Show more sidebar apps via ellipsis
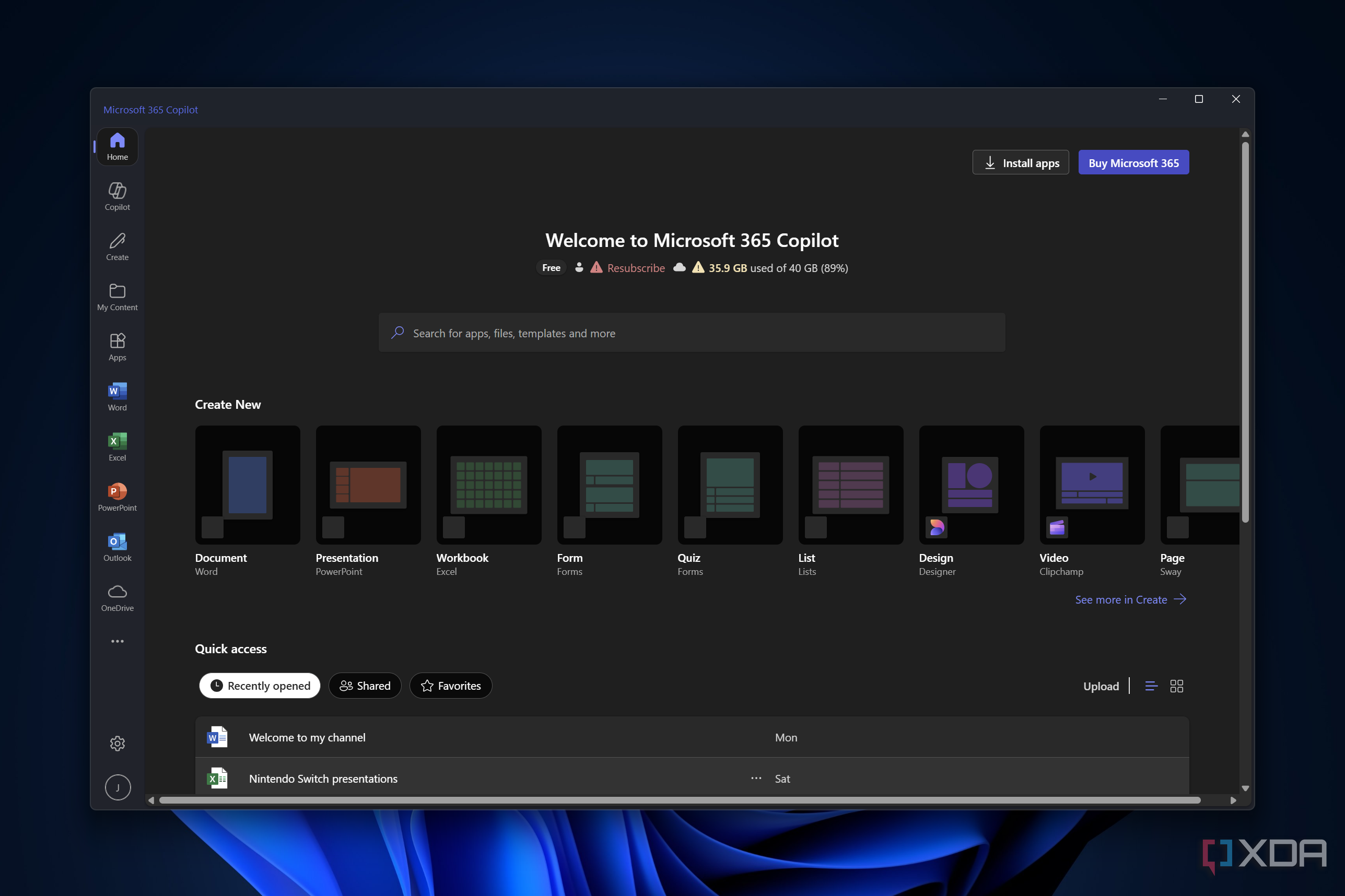 pos(117,641)
